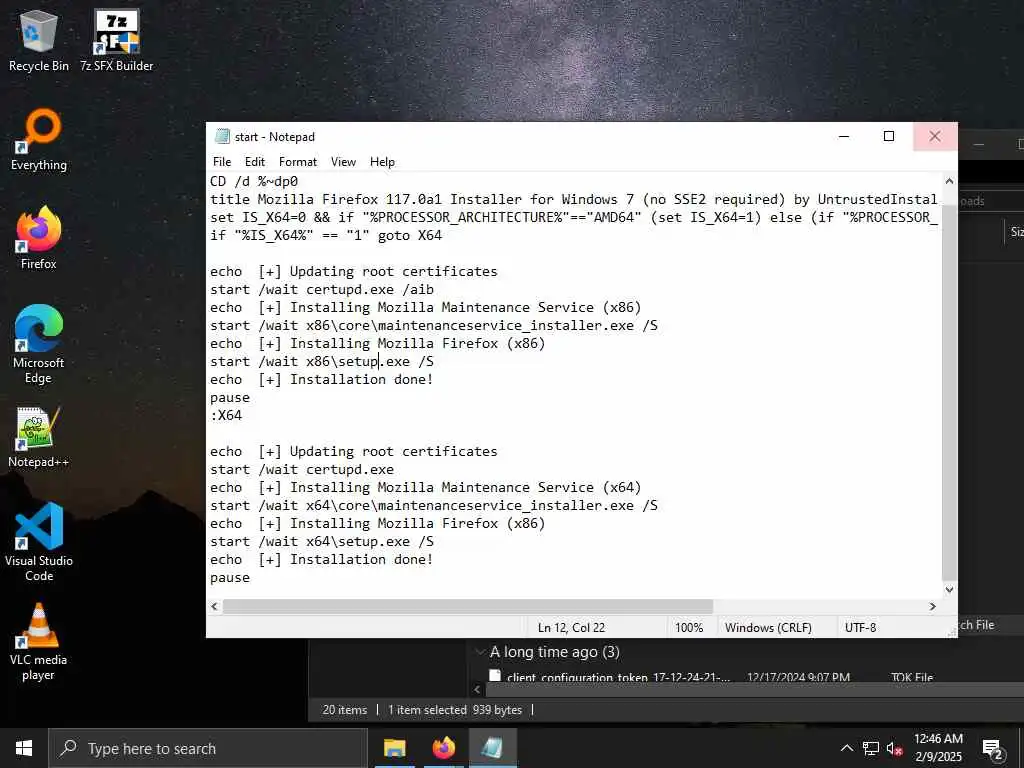This screenshot has width=1024, height=768.
Task: Click Notepad horizontal scrollbar right arrow
Action: tap(933, 606)
